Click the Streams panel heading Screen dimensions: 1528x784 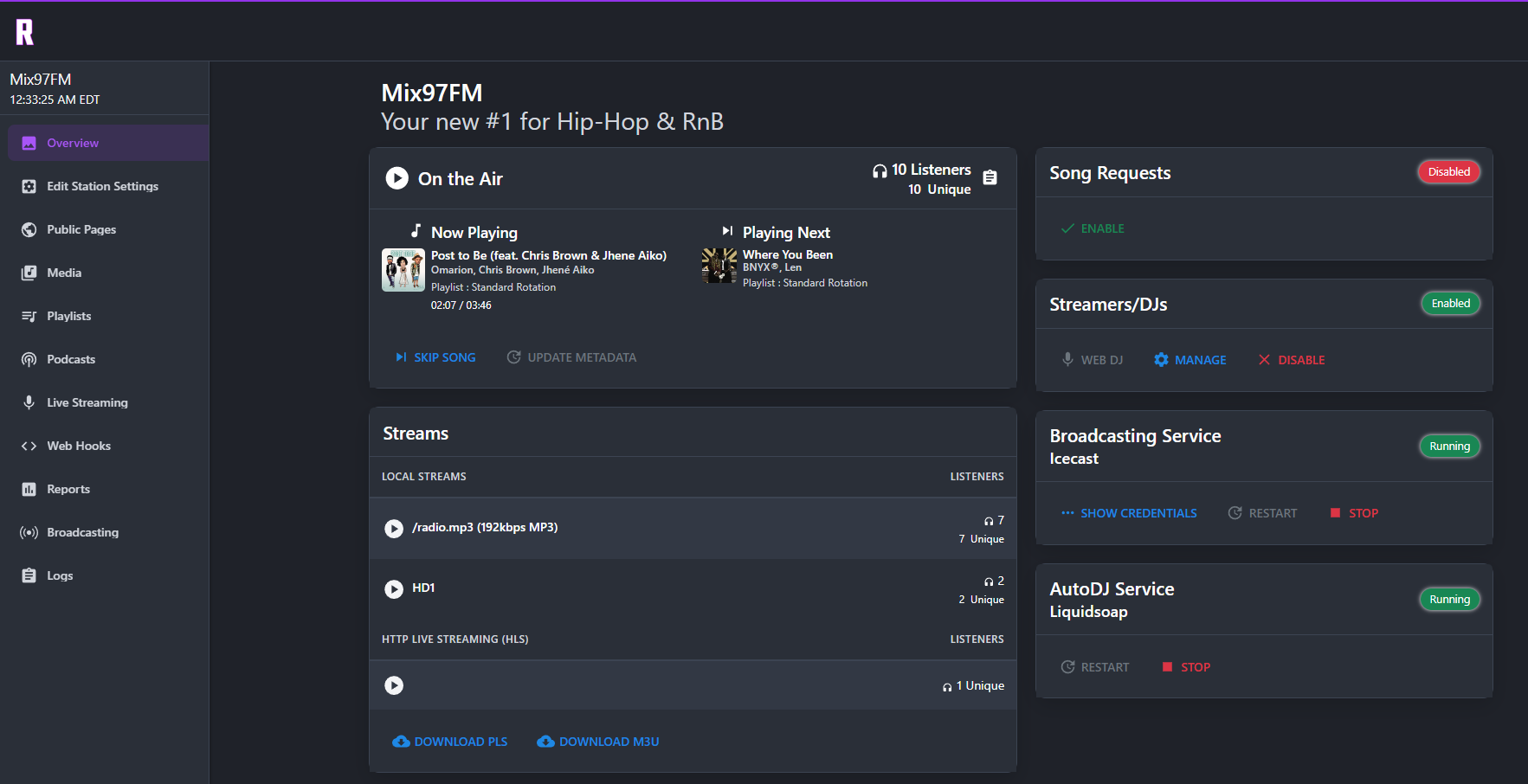[416, 434]
